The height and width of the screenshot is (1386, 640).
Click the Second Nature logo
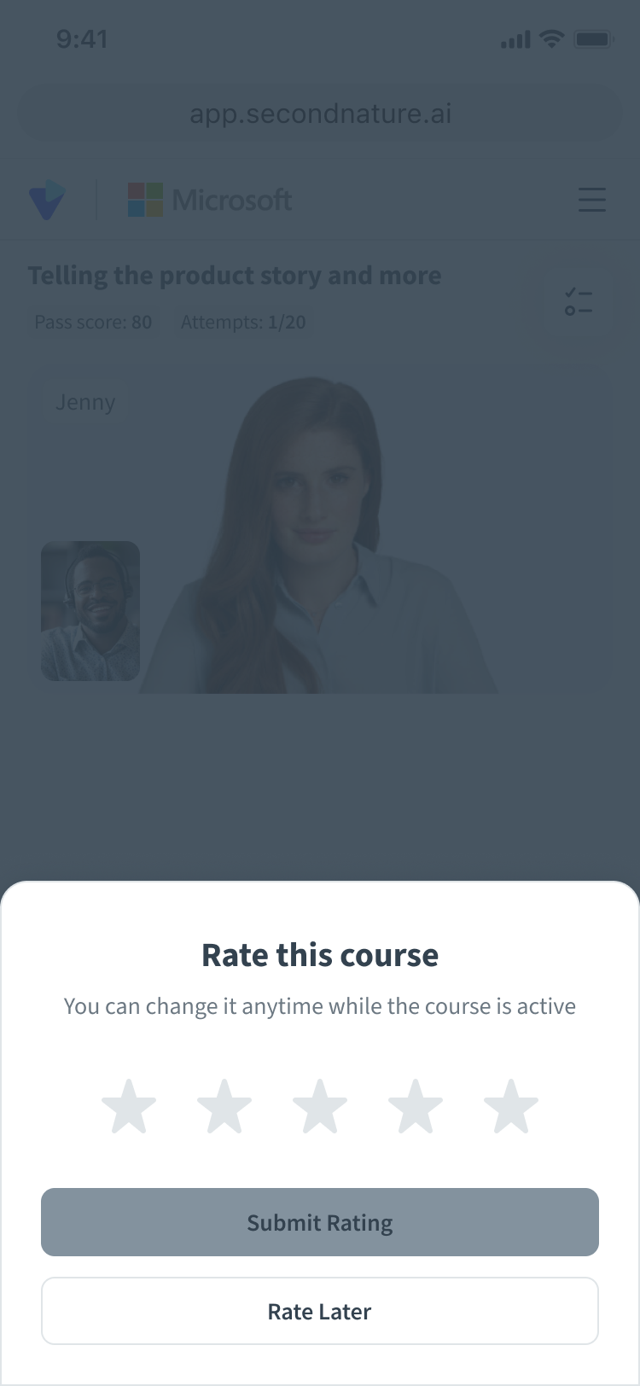click(46, 200)
